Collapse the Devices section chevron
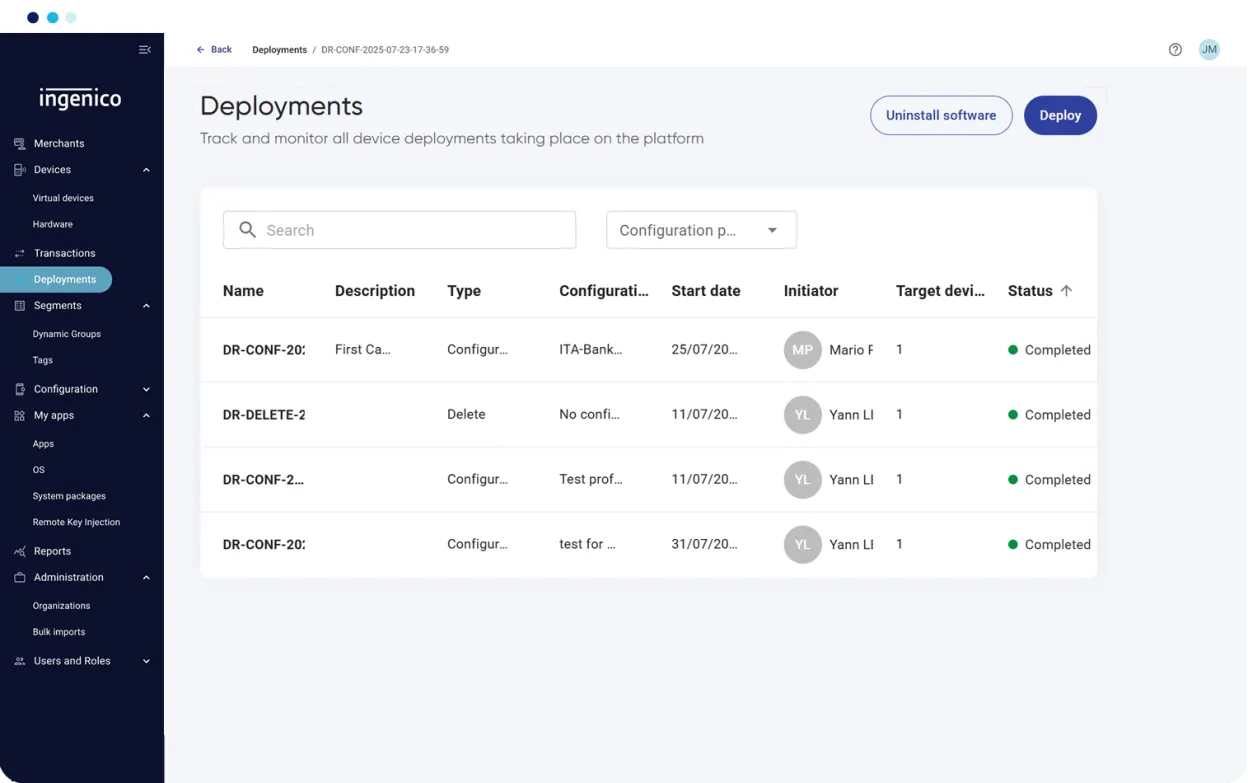Screen dimensions: 1248x783 click(x=146, y=170)
